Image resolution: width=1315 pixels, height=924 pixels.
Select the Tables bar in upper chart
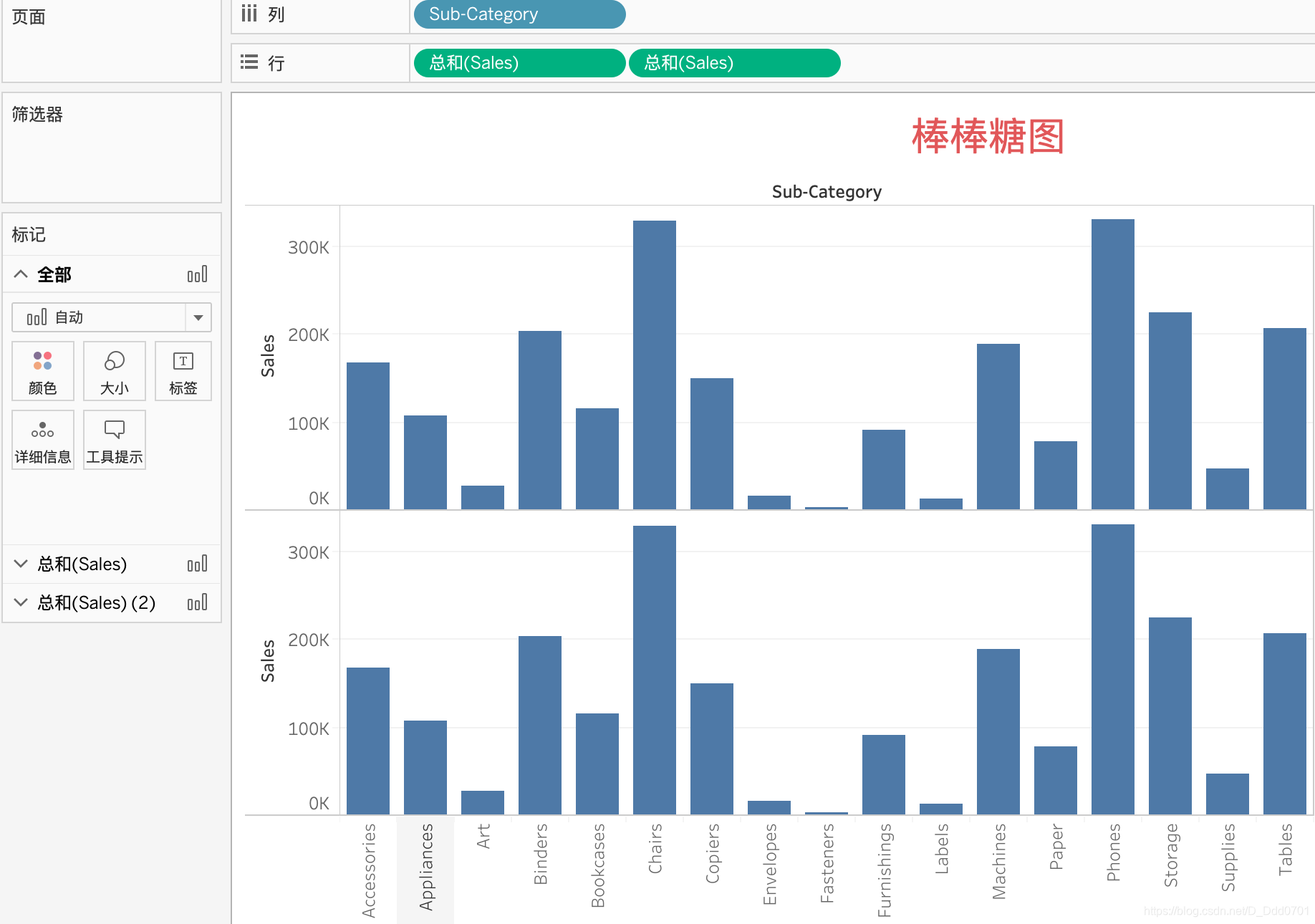pyautogui.click(x=1285, y=419)
